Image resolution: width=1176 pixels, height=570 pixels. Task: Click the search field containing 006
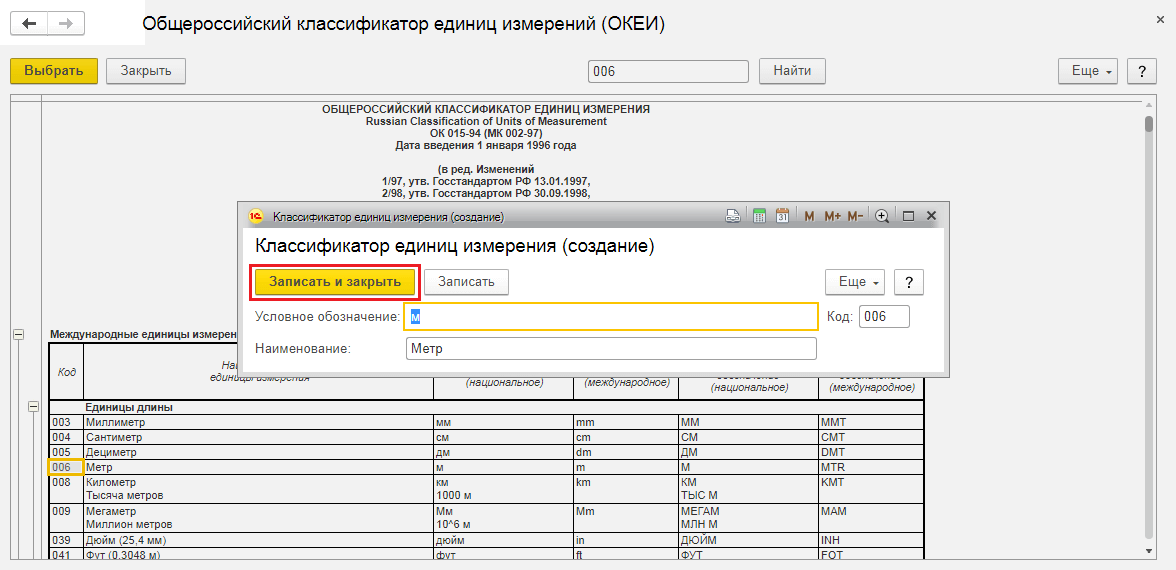point(668,71)
